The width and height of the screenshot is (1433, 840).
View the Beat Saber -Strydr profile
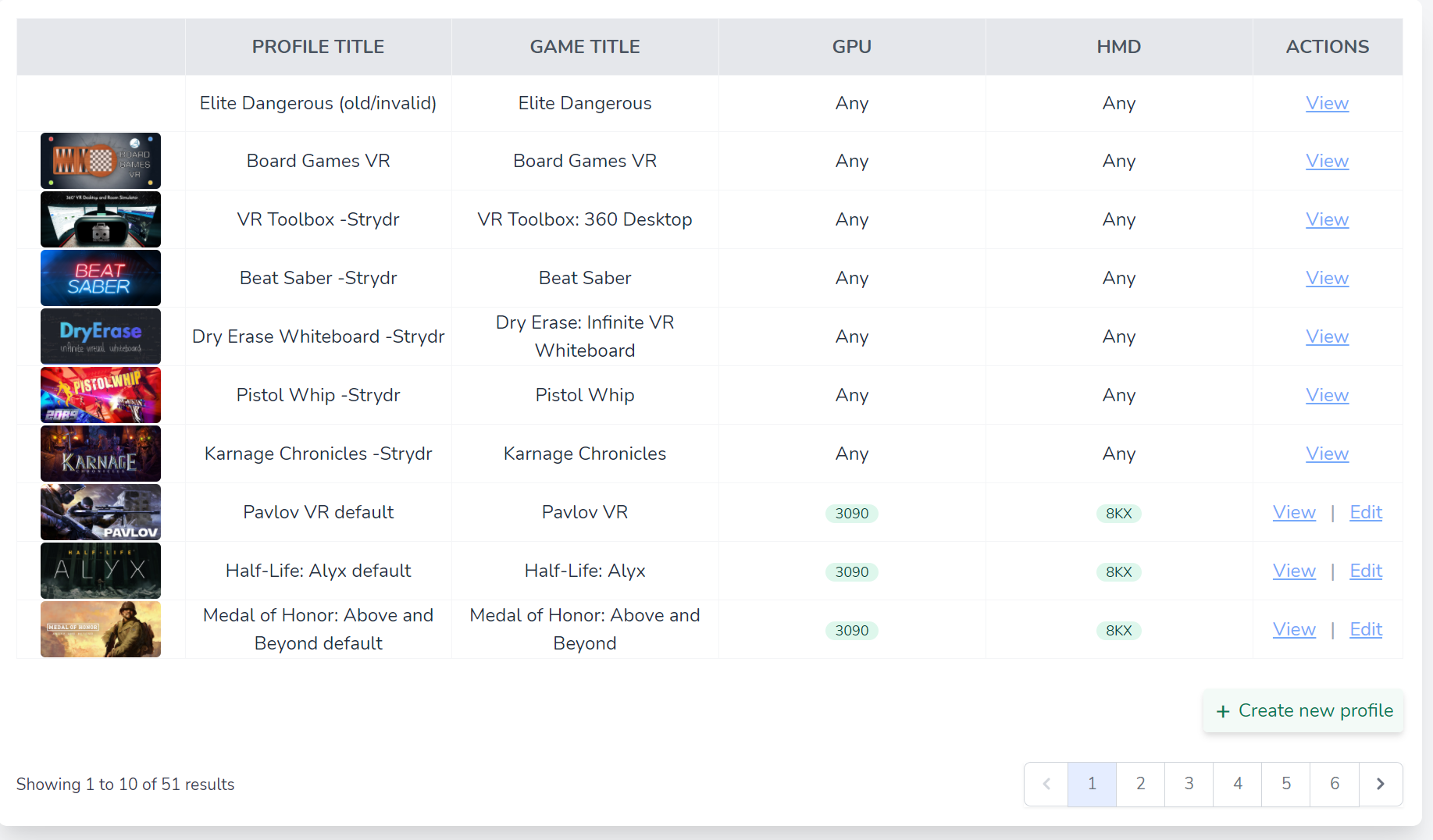coord(1327,278)
